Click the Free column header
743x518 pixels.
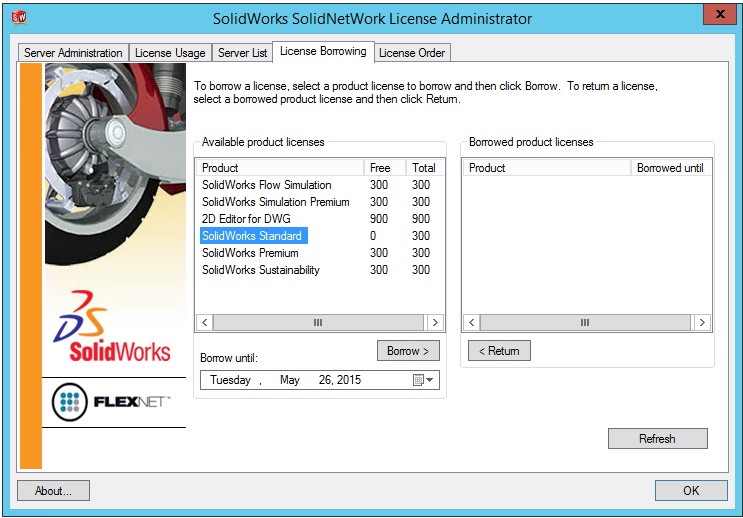click(x=384, y=168)
